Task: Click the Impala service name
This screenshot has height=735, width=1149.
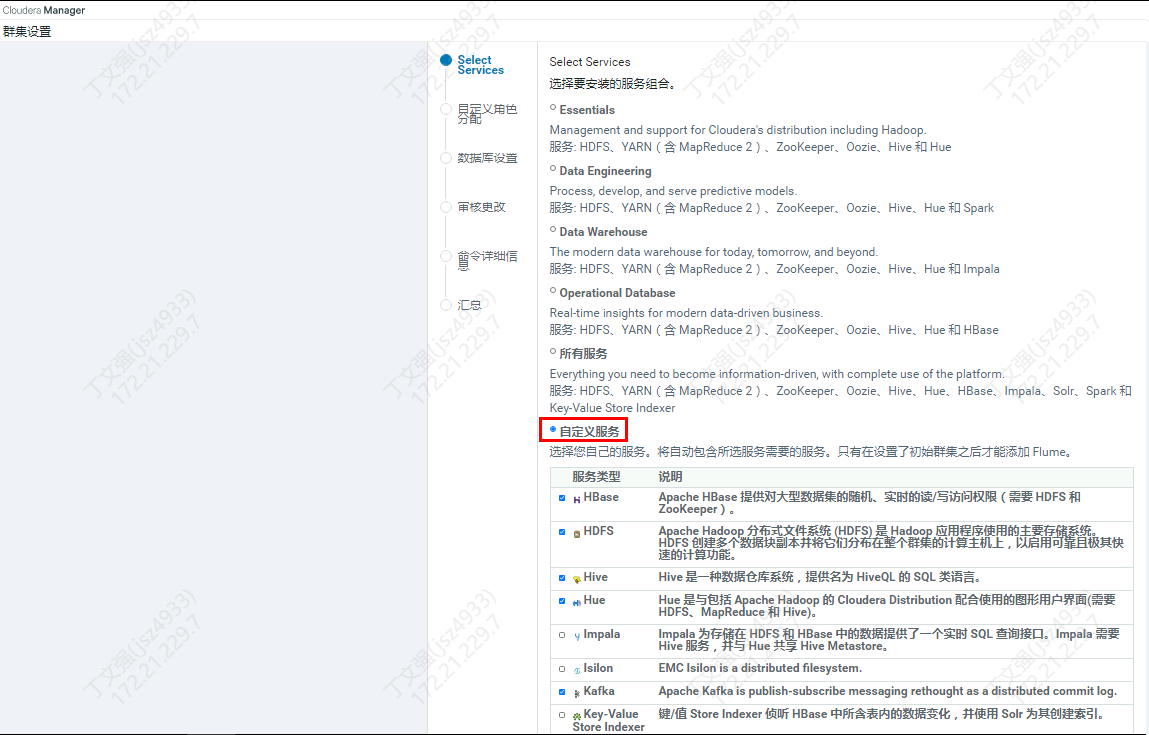Action: (x=602, y=634)
